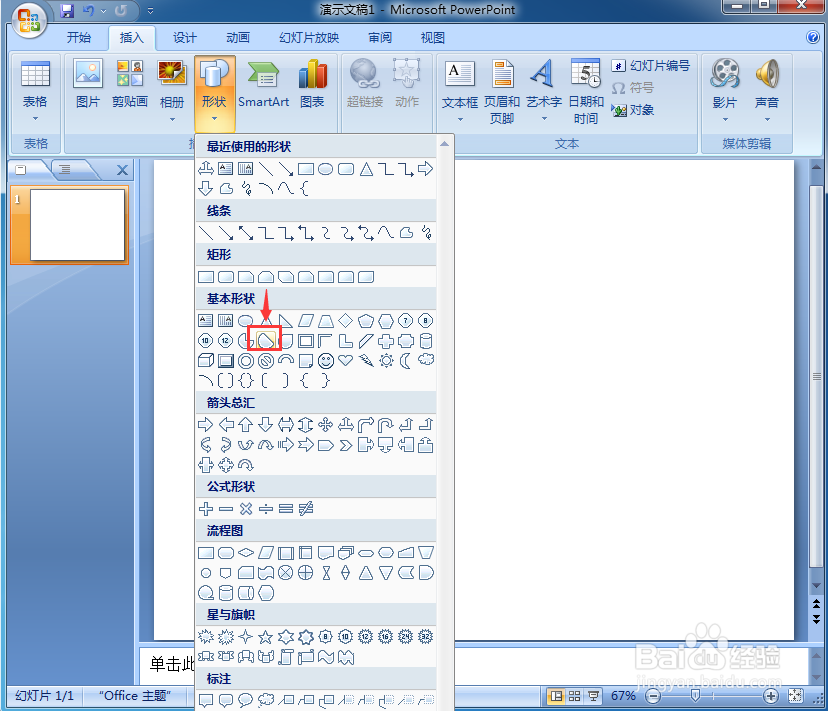Switch to the 设计 tab
Screen dimensions: 828x711
tap(184, 38)
